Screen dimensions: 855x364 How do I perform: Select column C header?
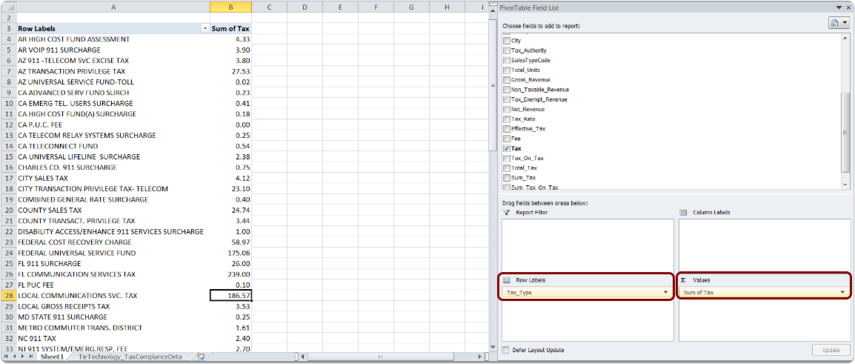tap(269, 7)
